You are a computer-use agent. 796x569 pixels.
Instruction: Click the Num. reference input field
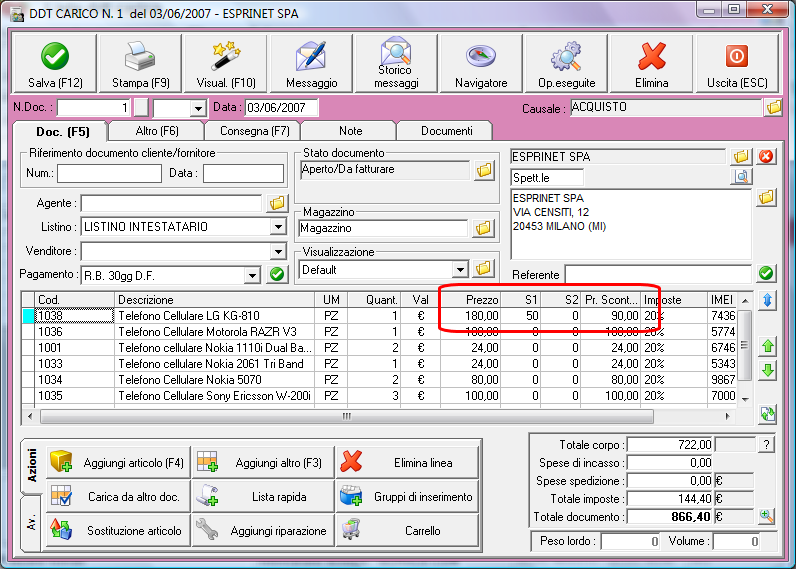click(x=109, y=173)
